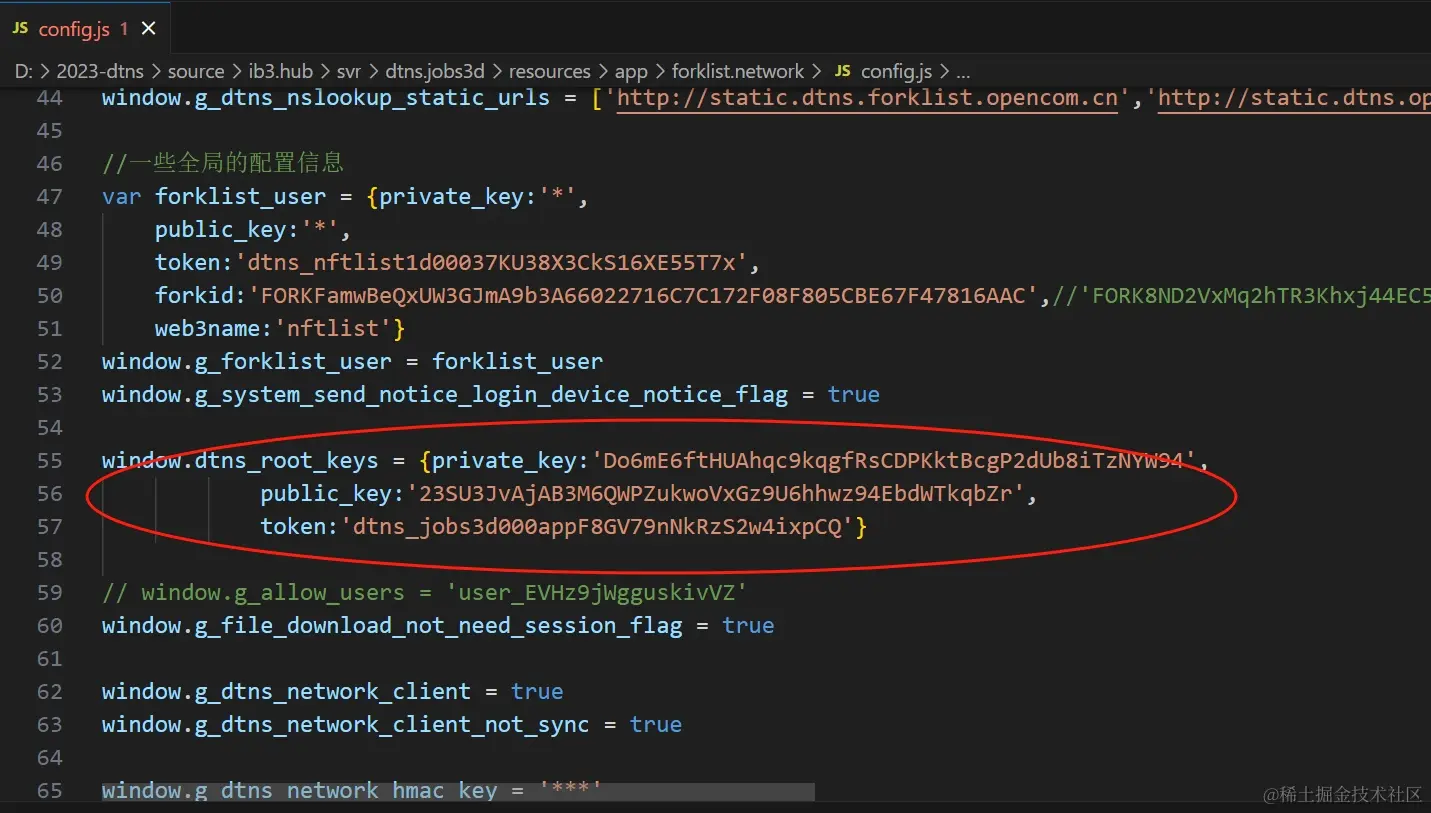The image size is (1431, 813).
Task: Click the commented g_allow_users line
Action: point(425,593)
